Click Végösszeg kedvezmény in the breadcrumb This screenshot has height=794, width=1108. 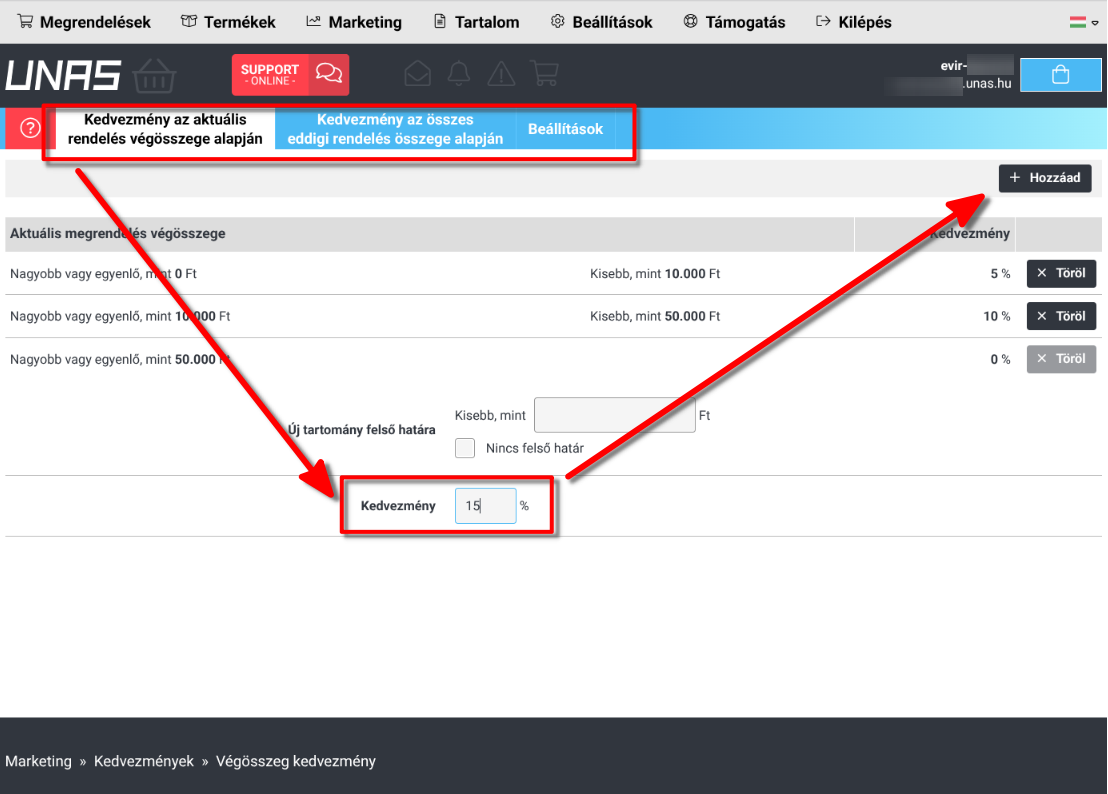point(295,762)
